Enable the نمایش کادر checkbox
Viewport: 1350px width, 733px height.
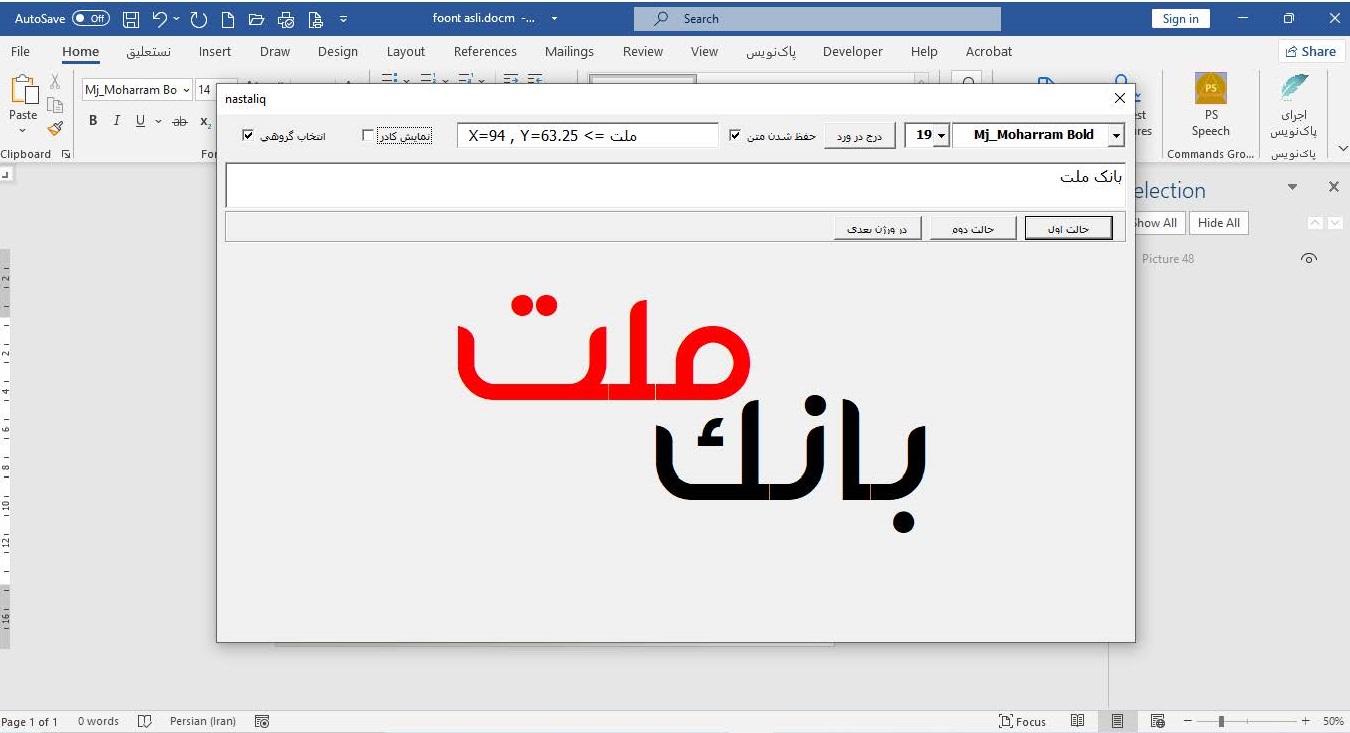tap(368, 136)
